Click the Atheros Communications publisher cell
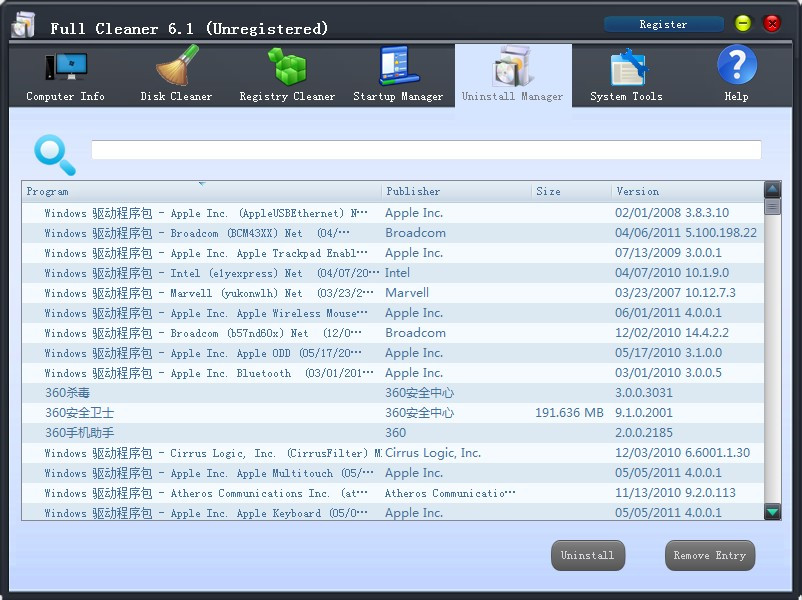This screenshot has width=802, height=600. [450, 493]
